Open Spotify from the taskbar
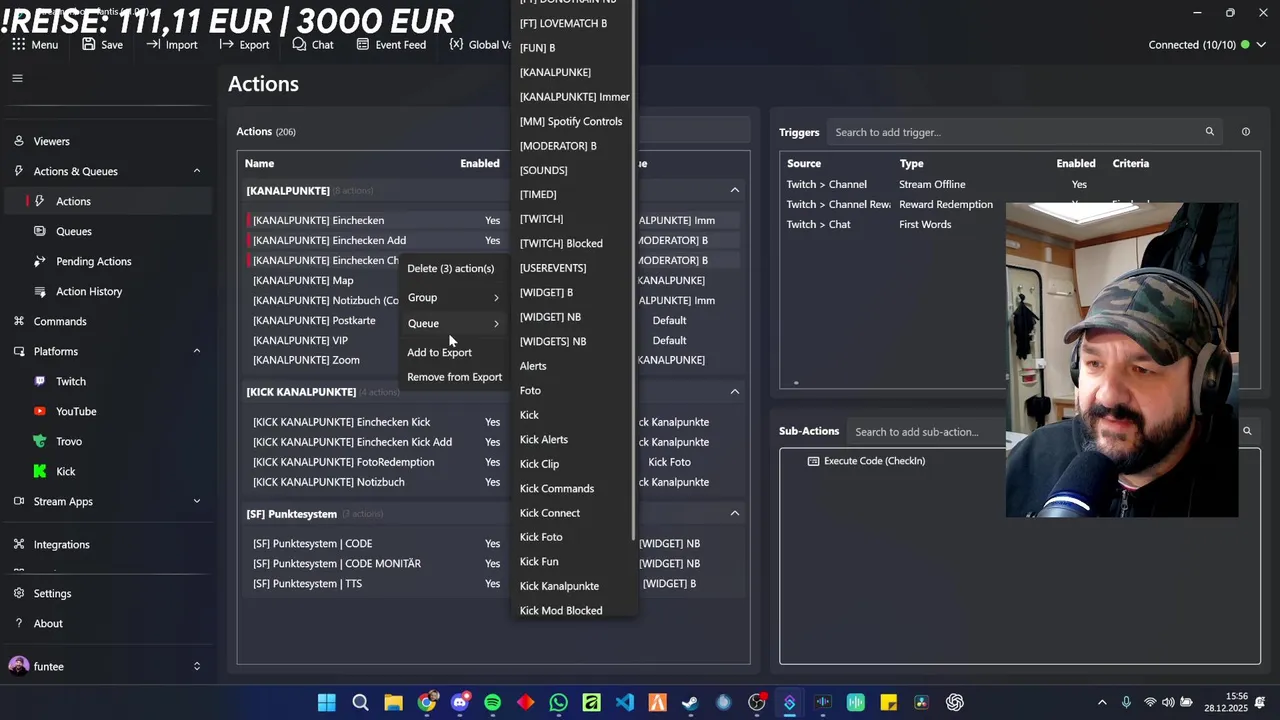 (x=492, y=703)
